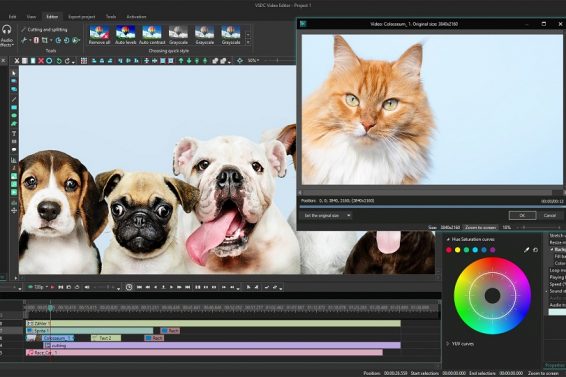This screenshot has height=377, width=566.
Task: Expand the quick styles gallery list
Action: point(248,42)
